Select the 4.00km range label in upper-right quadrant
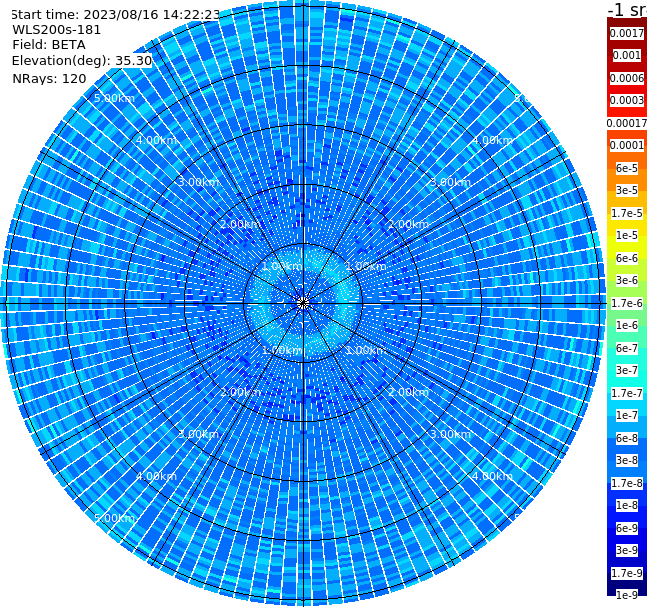 point(492,140)
